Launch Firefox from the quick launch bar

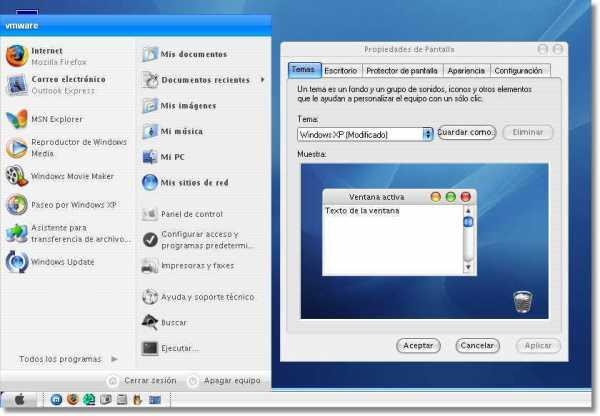click(x=73, y=400)
